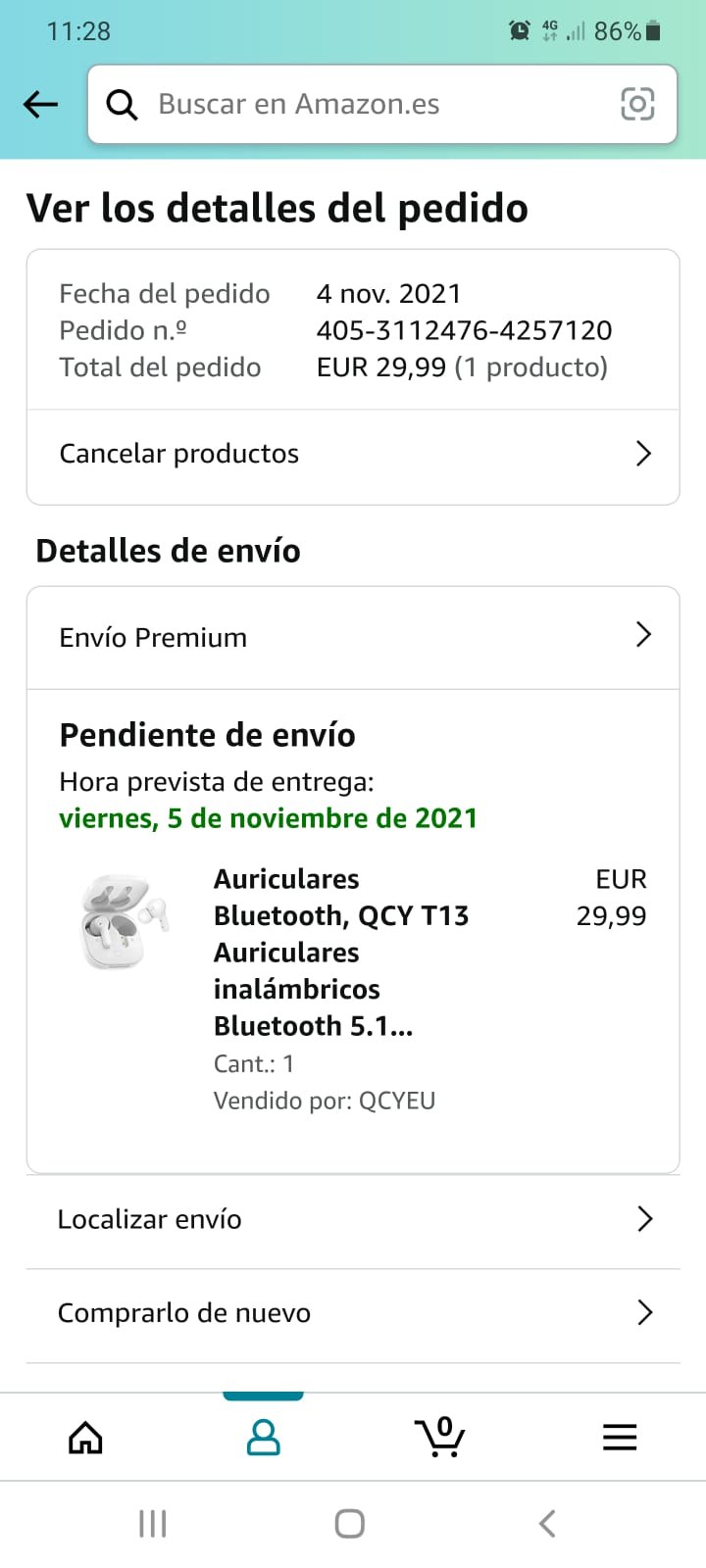Tap the Buscar en Amazon.es search field
The image size is (706, 1568).
click(x=373, y=104)
